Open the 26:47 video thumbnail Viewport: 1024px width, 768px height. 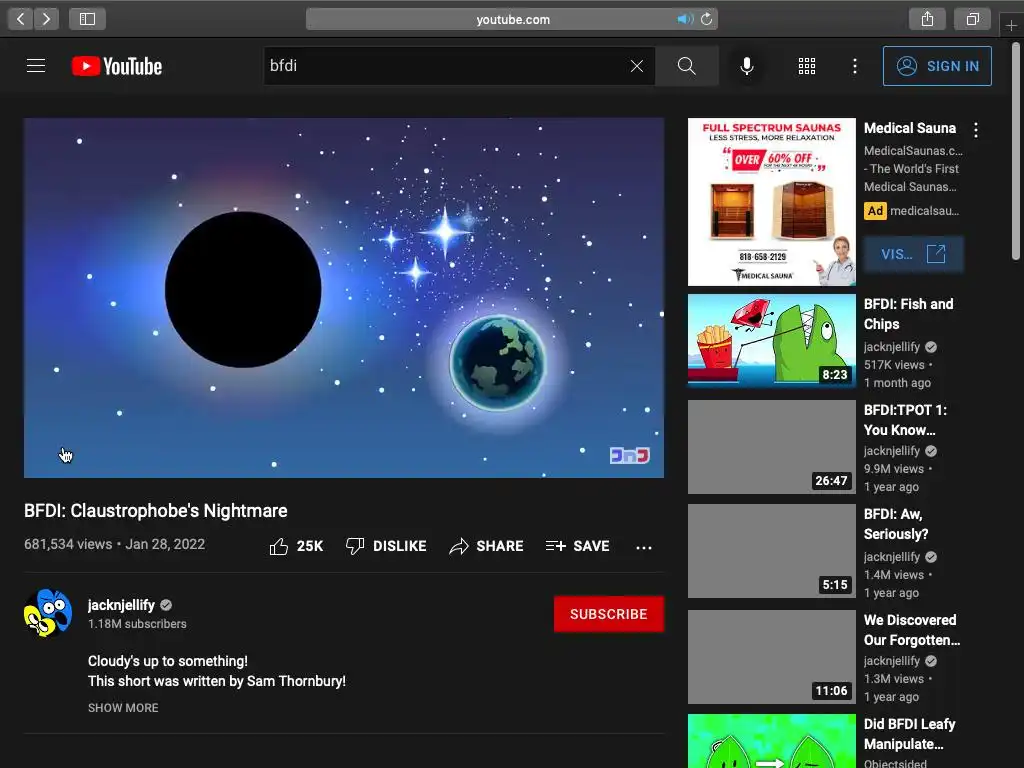point(771,447)
